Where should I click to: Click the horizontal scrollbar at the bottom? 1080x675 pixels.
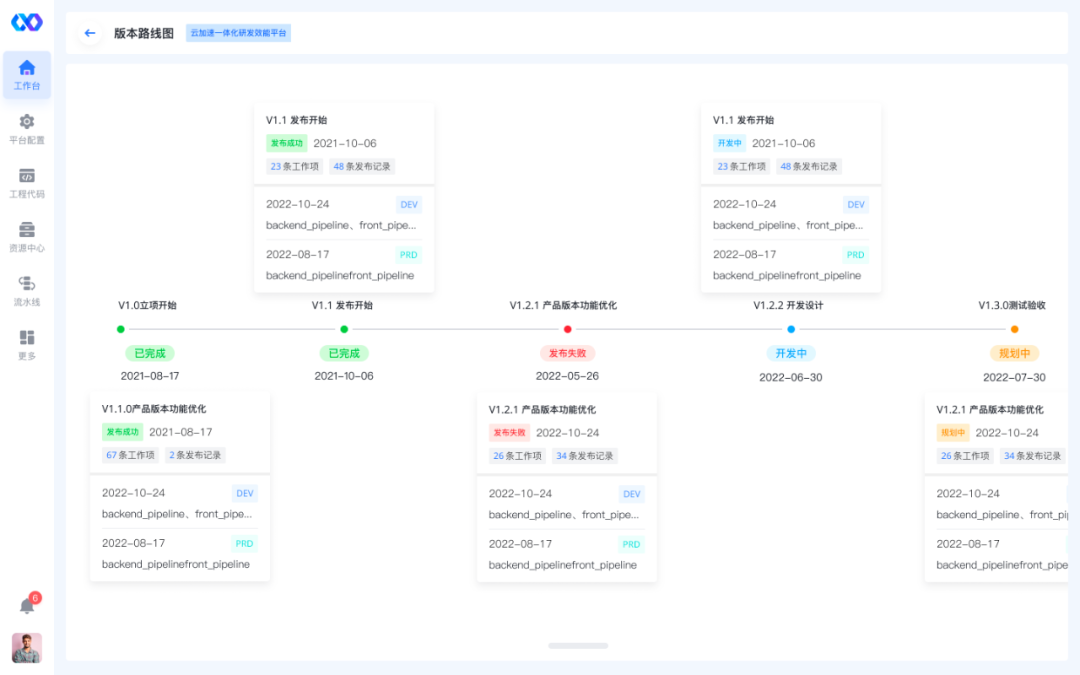click(x=578, y=646)
